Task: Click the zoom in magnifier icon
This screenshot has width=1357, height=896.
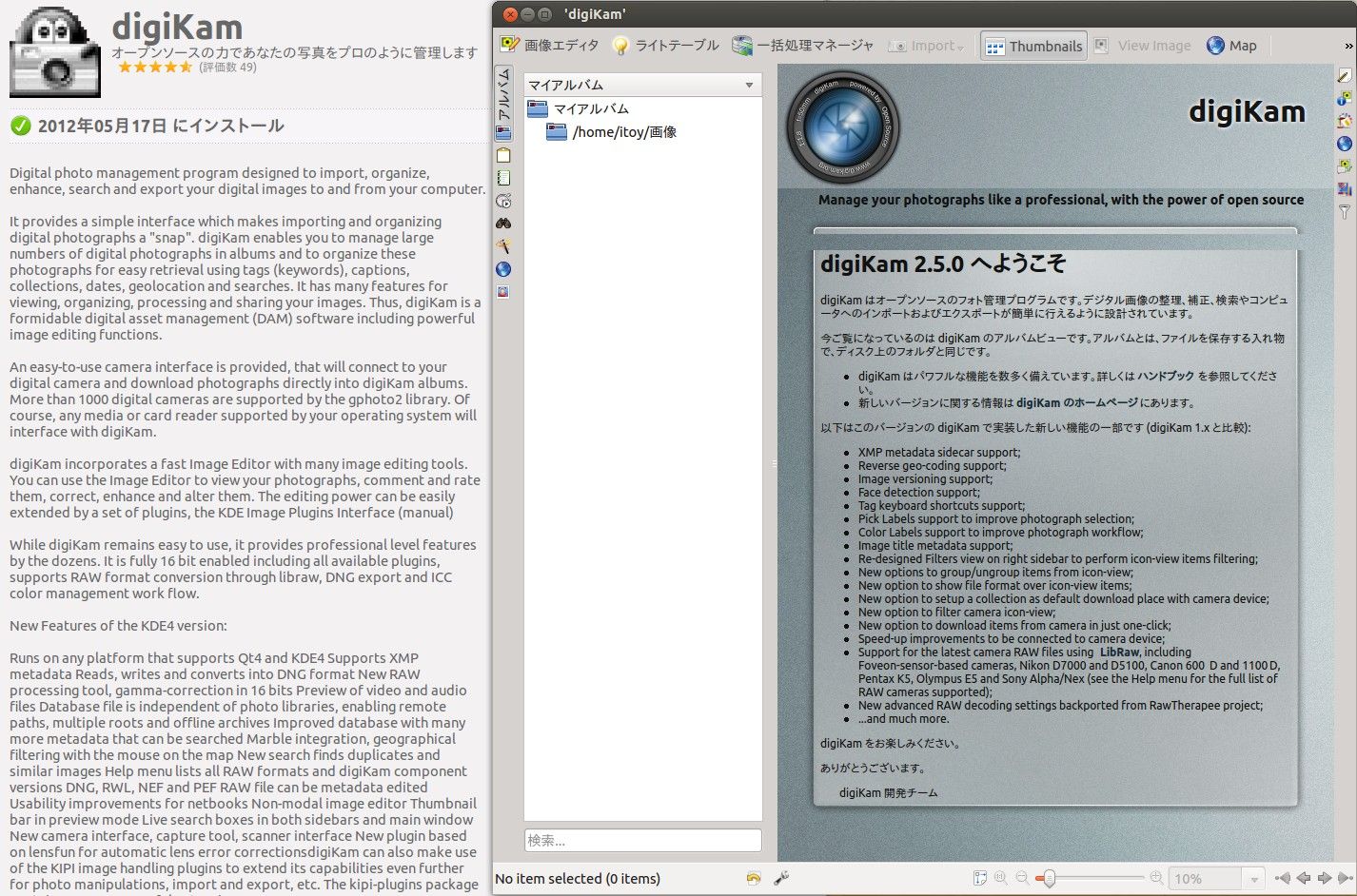Action: [1156, 879]
